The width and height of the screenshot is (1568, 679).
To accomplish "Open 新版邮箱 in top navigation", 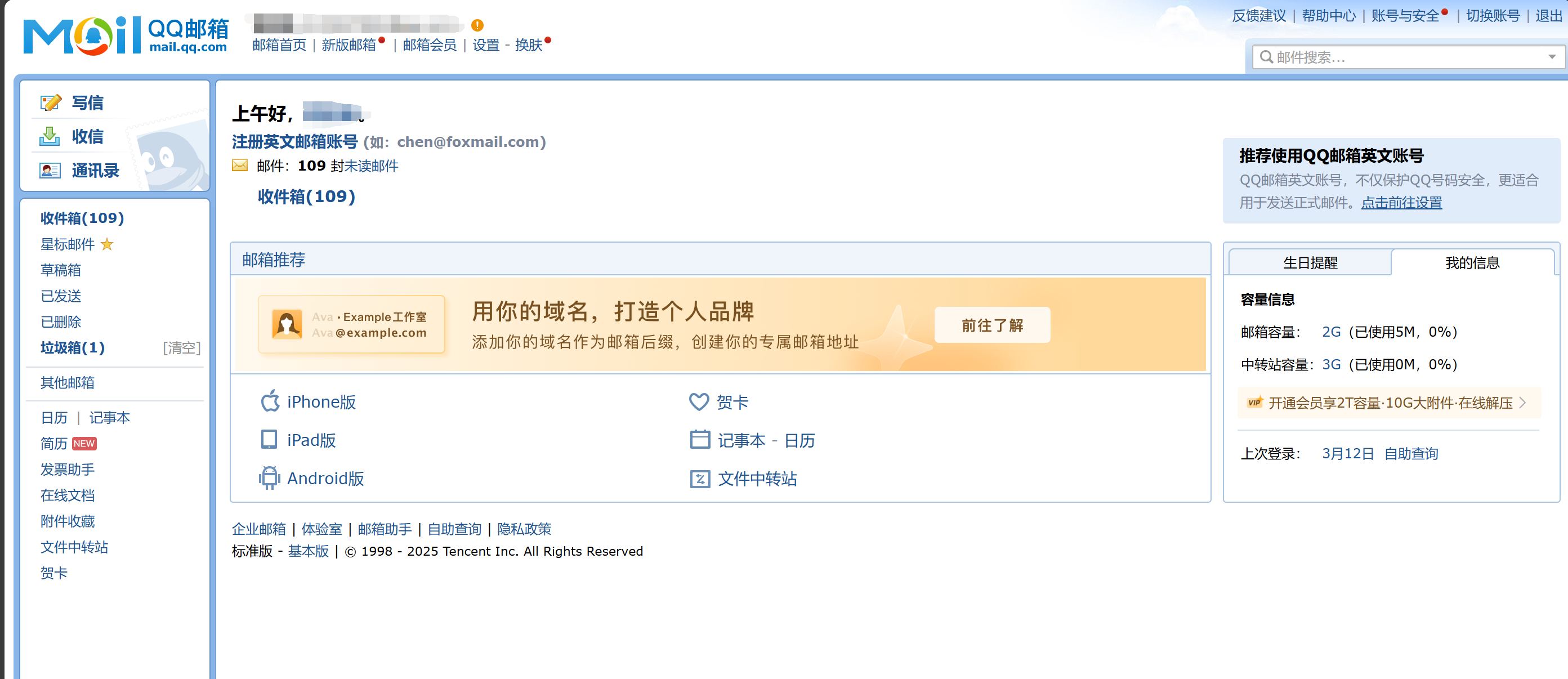I will [x=349, y=45].
